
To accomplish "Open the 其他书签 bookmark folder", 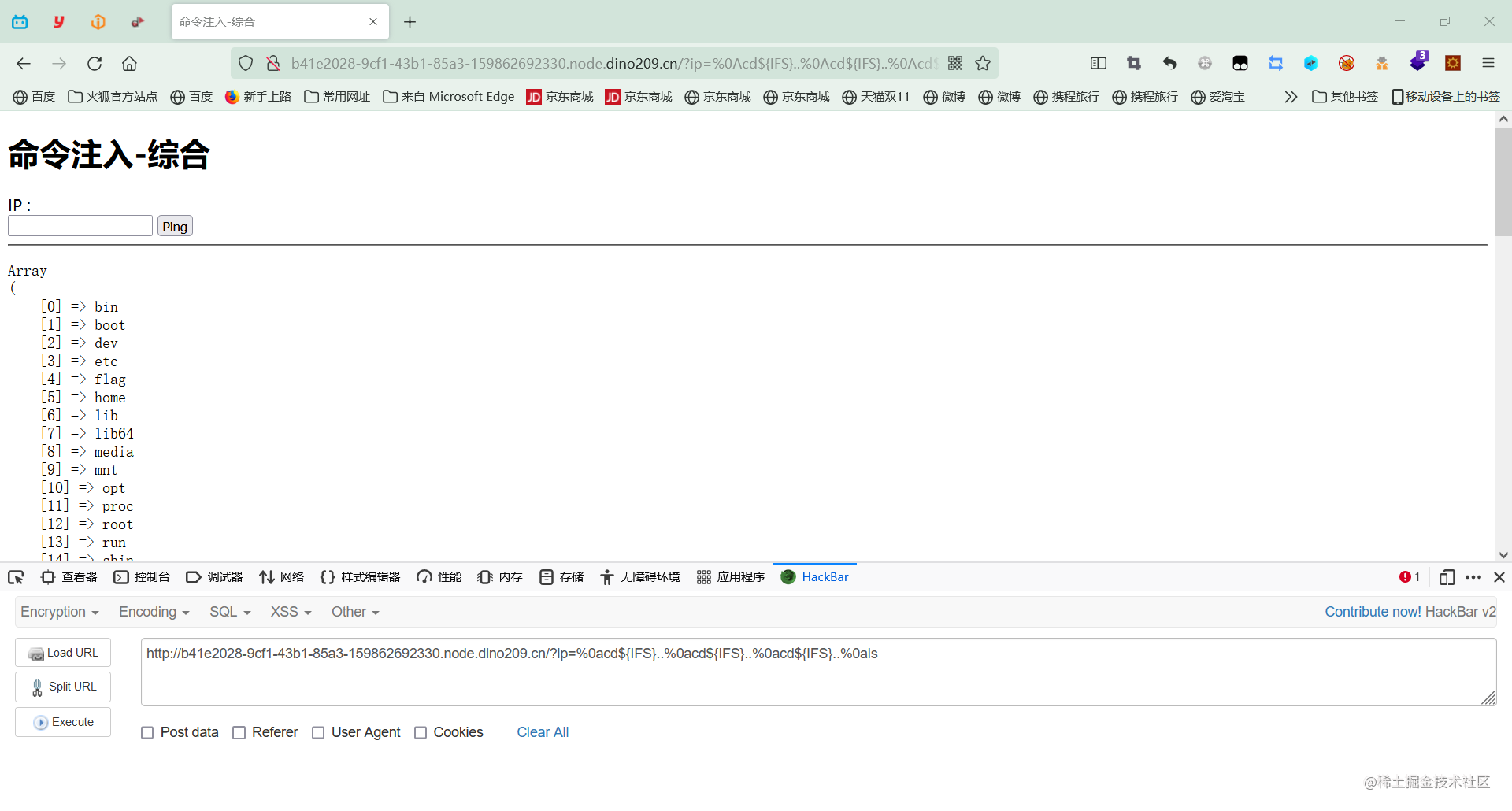I will point(1345,97).
